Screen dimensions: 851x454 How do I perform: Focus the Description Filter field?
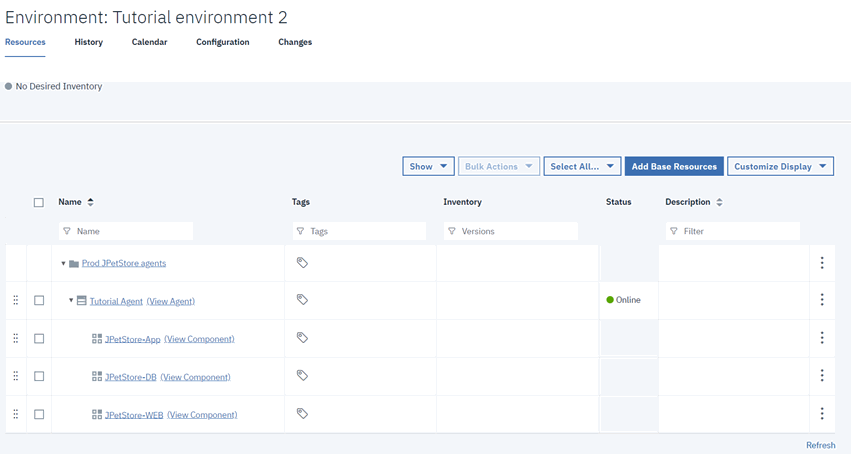(x=733, y=231)
